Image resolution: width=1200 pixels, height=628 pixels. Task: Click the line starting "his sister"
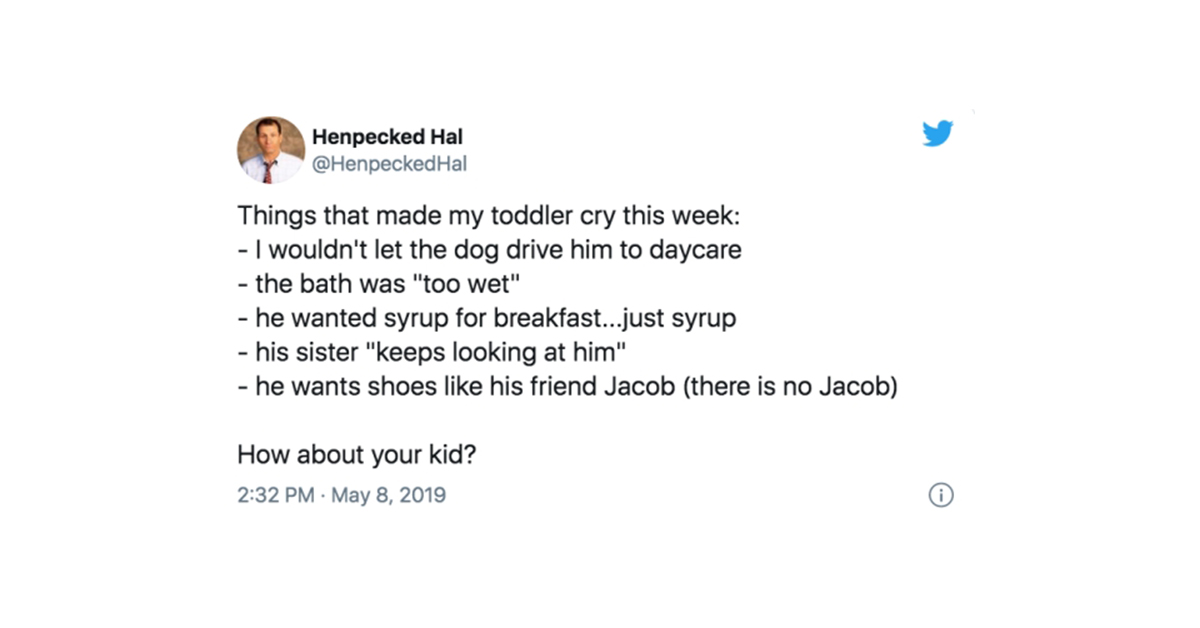437,352
